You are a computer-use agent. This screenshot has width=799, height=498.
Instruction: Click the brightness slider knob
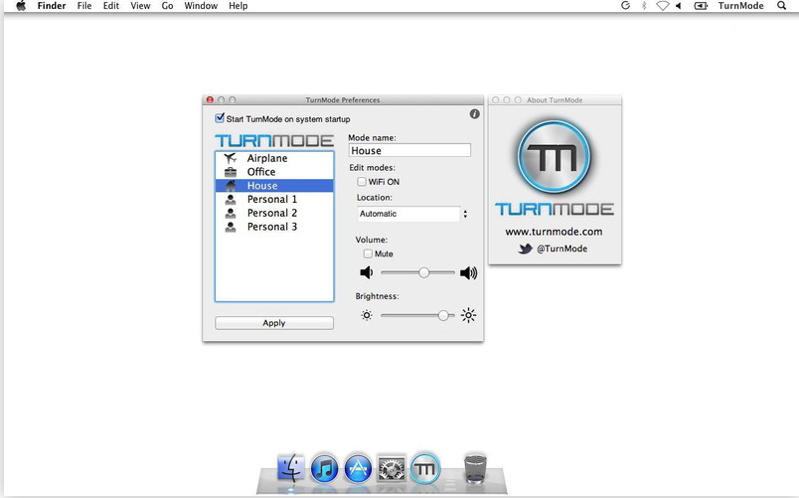pyautogui.click(x=443, y=316)
